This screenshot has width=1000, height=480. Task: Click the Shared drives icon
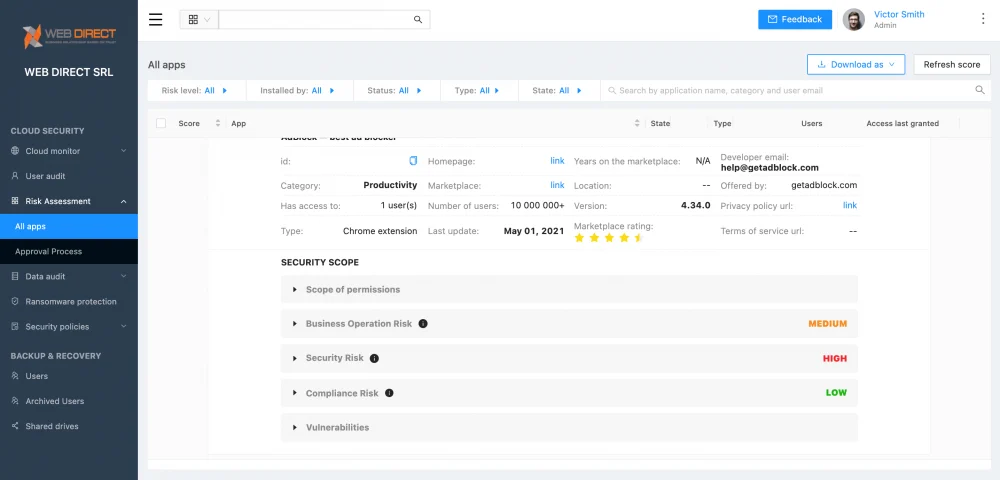(x=15, y=426)
